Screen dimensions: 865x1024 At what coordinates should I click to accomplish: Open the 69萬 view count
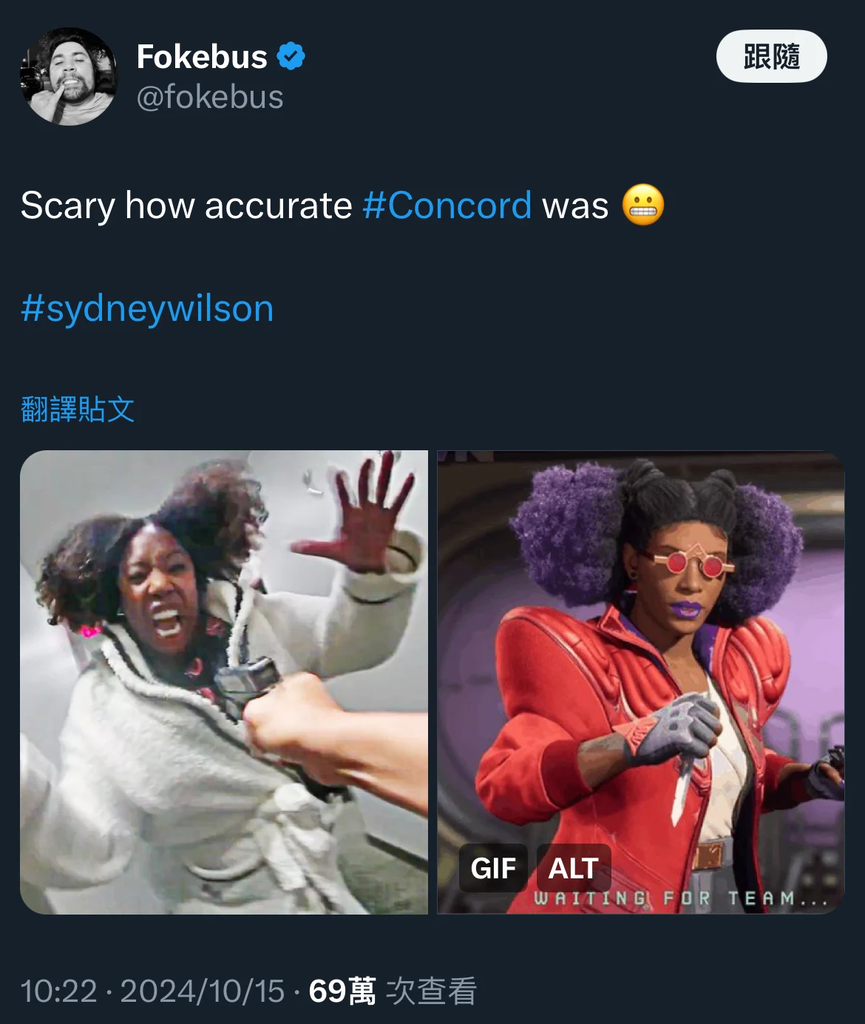pos(342,991)
